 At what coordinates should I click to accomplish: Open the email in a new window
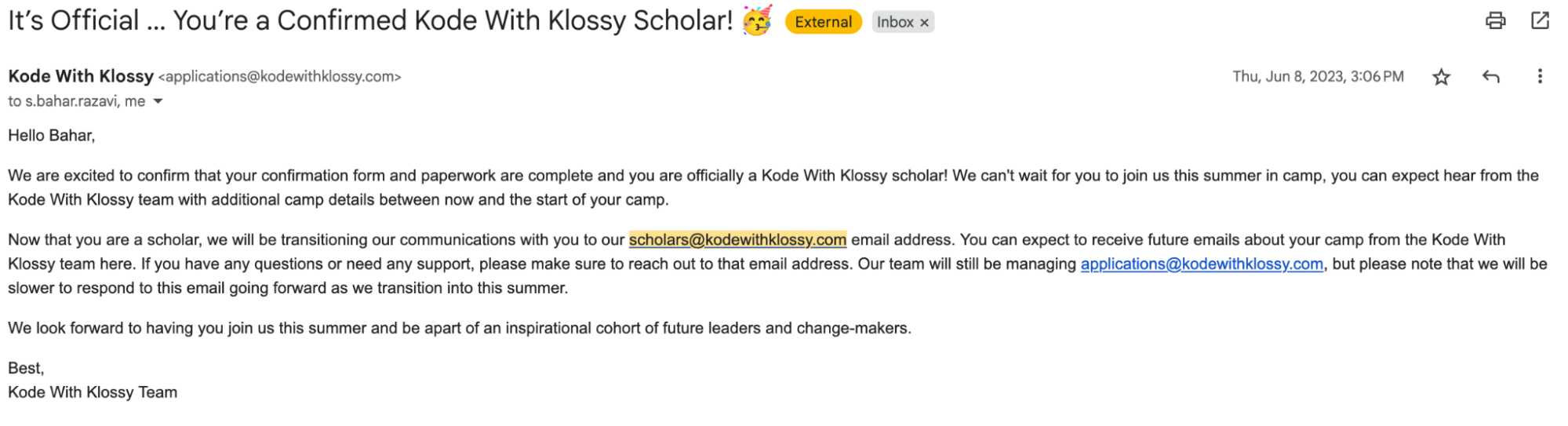[1540, 21]
